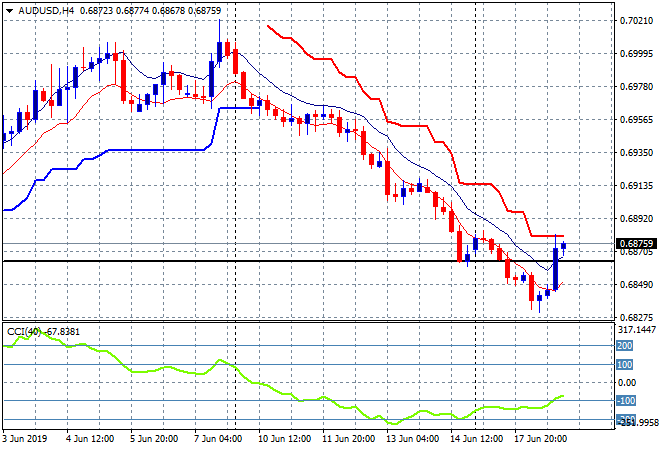Click the CCI 100 level label
The width and height of the screenshot is (660, 450).
coord(625,365)
